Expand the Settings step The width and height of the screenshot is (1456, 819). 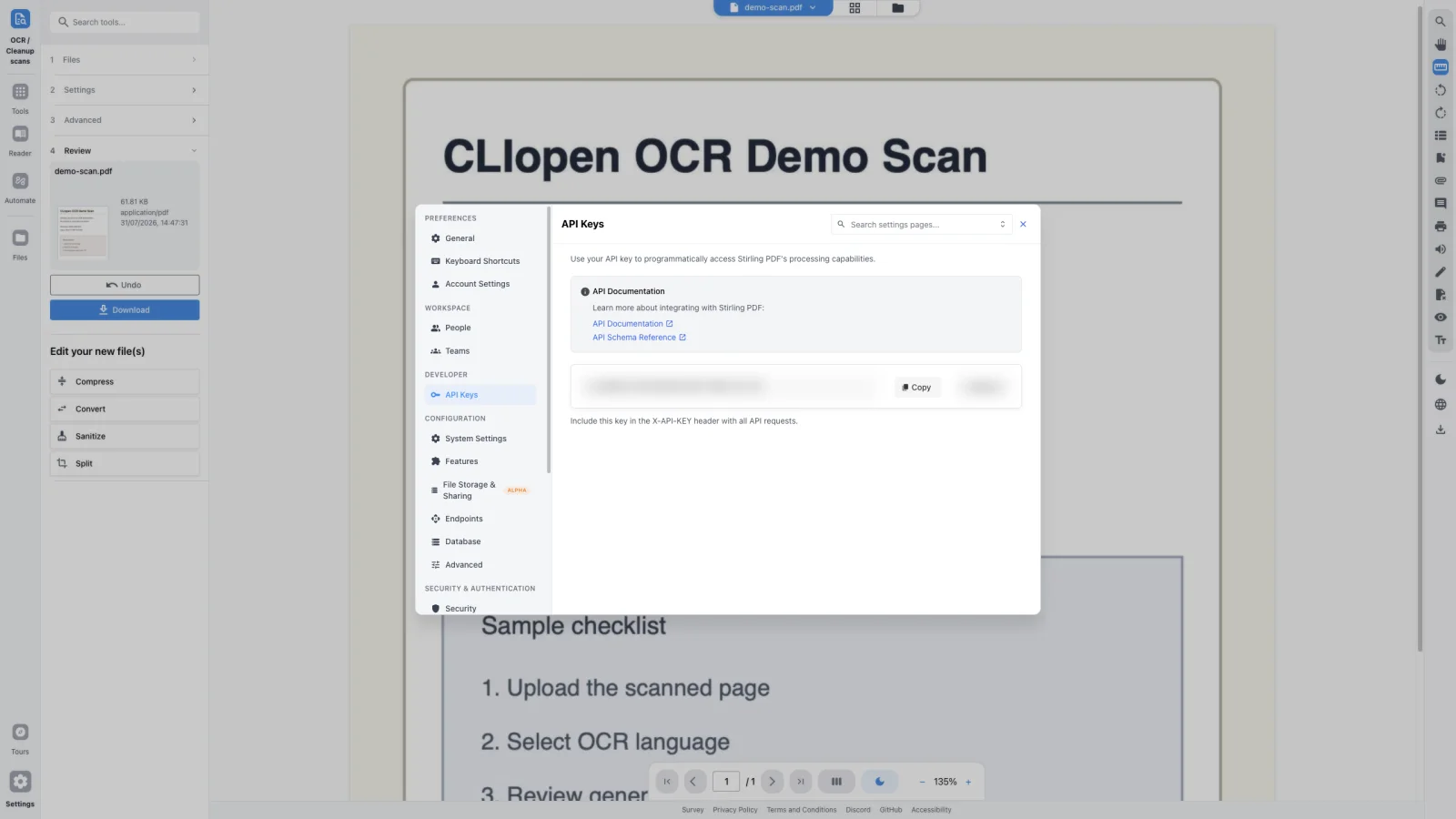click(x=125, y=90)
